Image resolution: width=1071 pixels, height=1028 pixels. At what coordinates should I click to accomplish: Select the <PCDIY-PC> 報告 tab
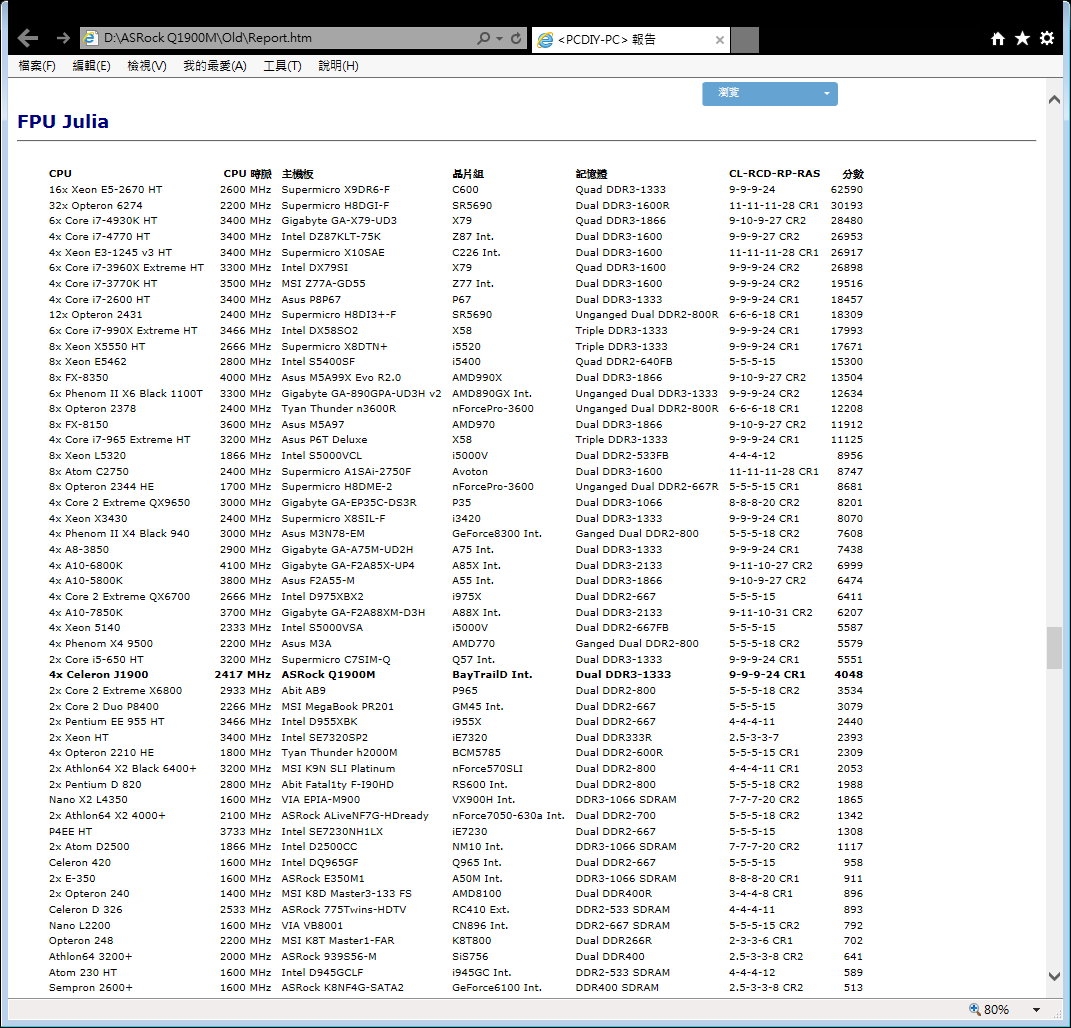[x=630, y=40]
